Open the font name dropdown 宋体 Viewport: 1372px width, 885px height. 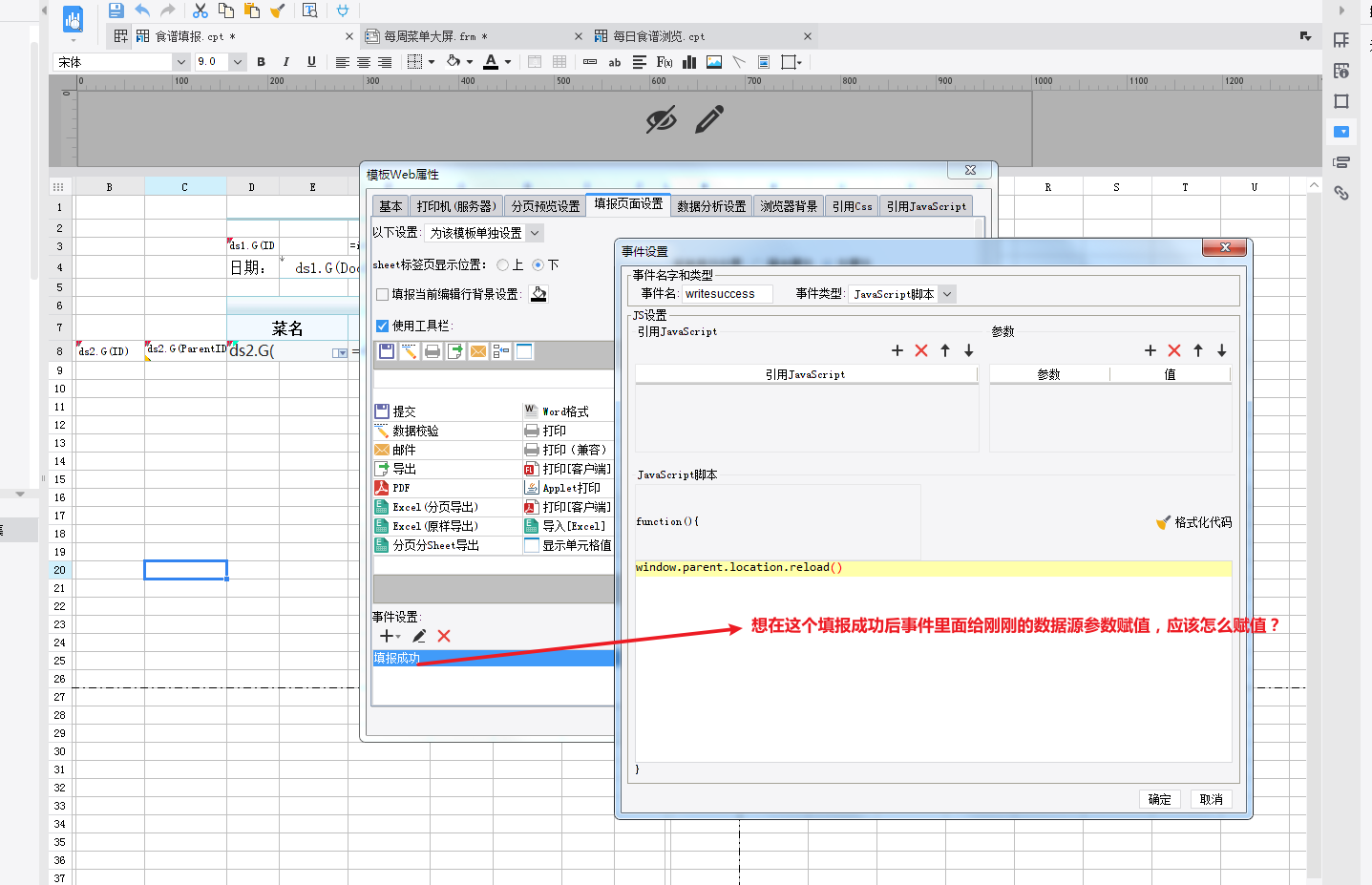coord(181,62)
